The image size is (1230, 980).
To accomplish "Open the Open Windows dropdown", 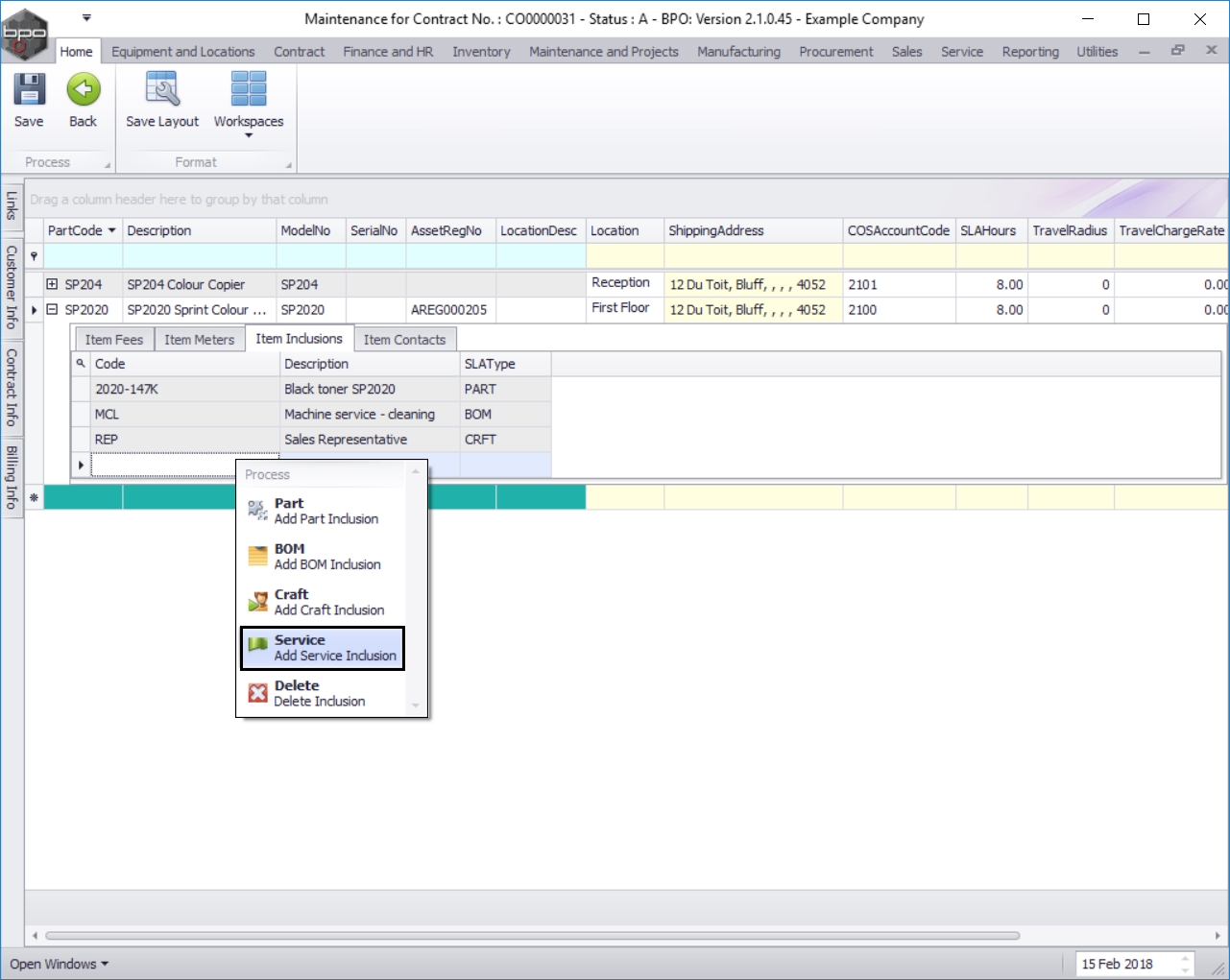I will click(x=60, y=964).
